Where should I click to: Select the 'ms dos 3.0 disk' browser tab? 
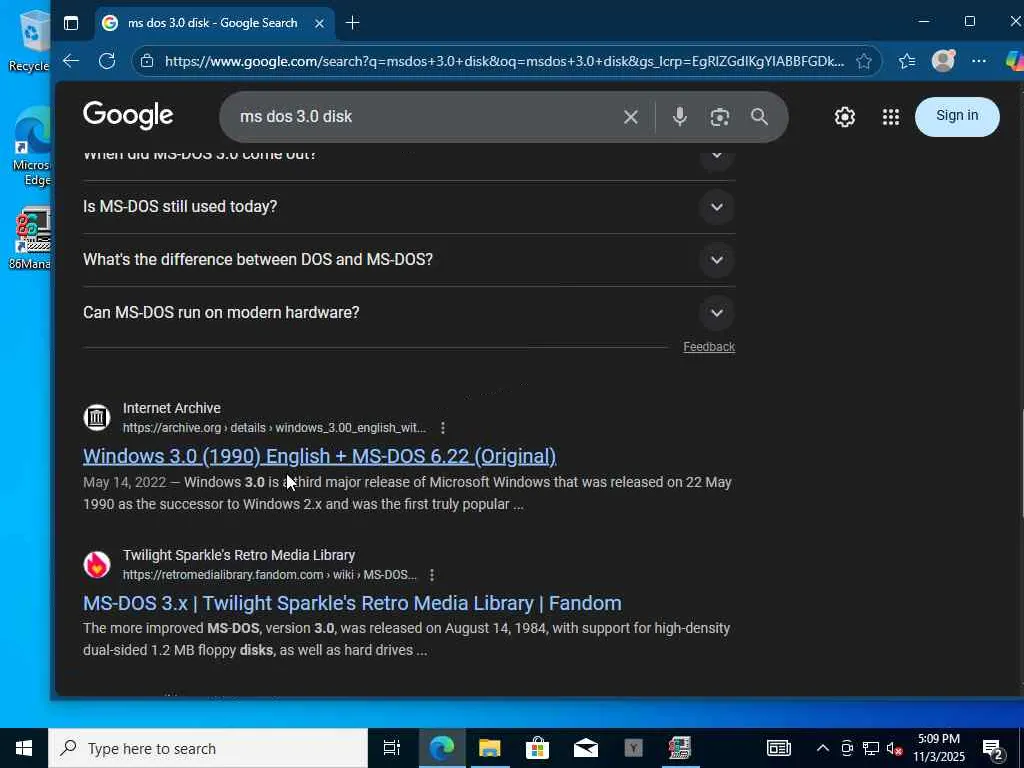(x=212, y=23)
